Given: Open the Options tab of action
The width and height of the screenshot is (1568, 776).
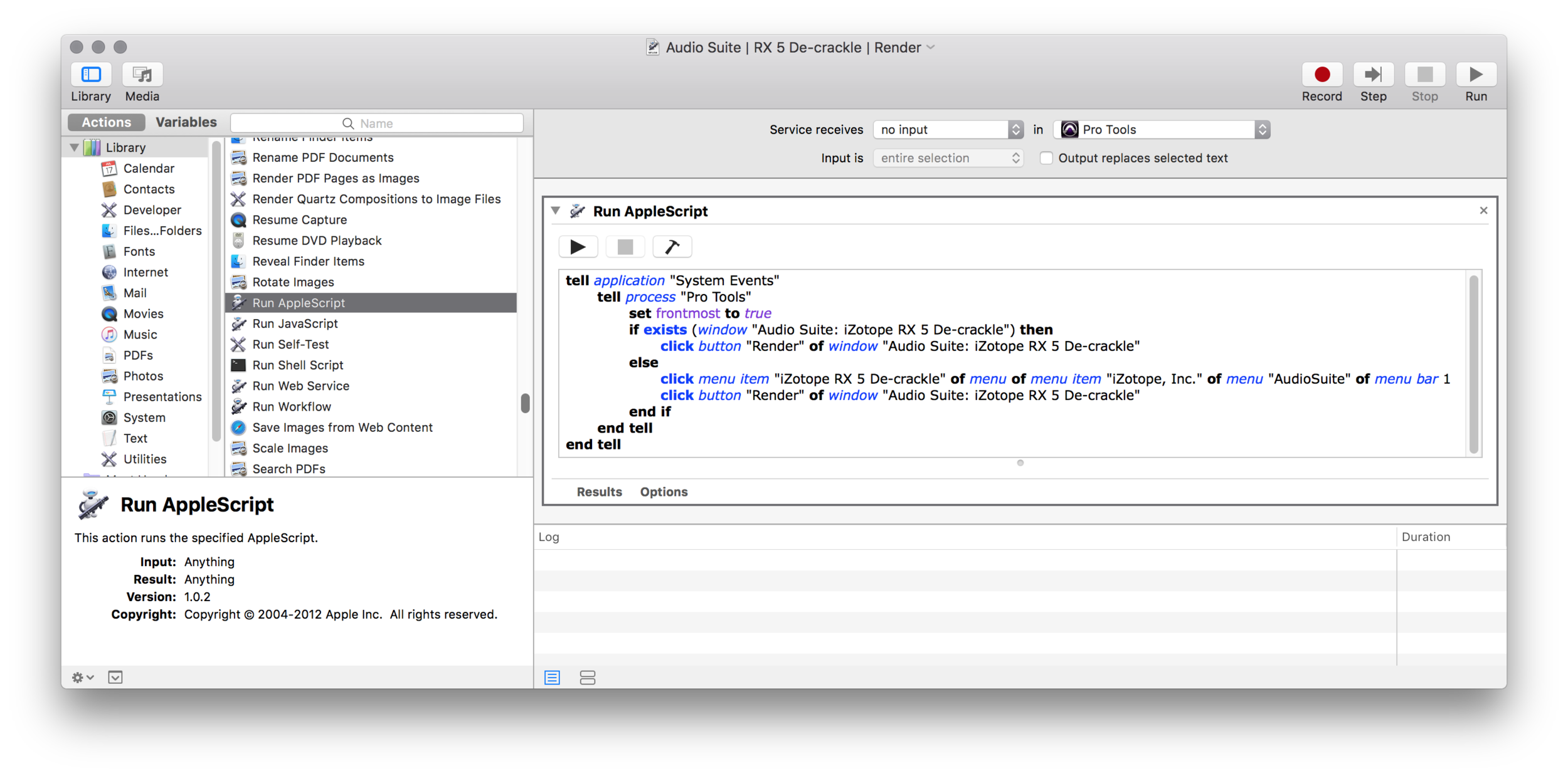Looking at the screenshot, I should (x=664, y=492).
